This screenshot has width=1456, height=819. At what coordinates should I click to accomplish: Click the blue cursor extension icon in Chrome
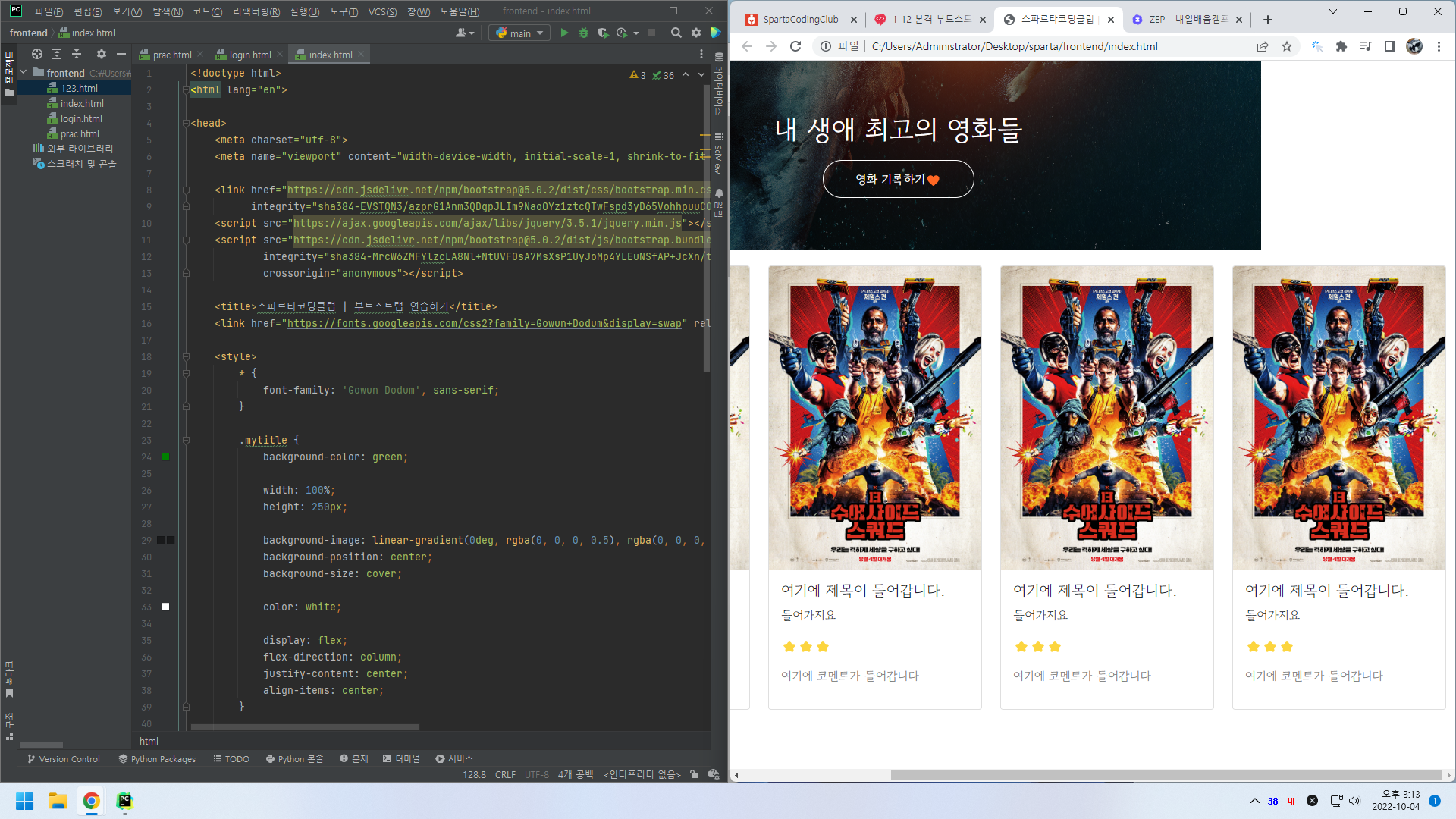coord(1317,46)
